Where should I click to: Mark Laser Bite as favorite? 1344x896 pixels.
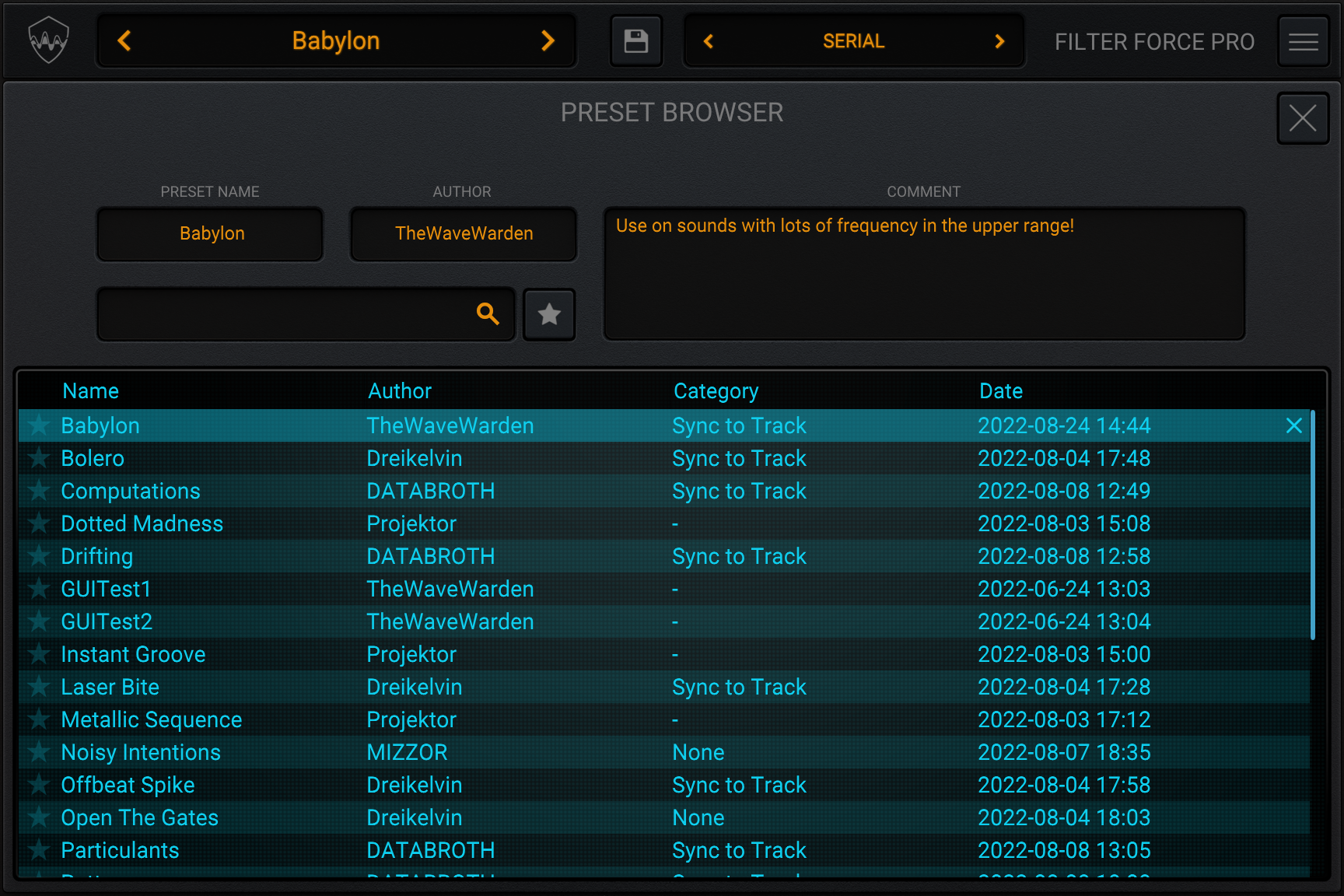coord(39,687)
